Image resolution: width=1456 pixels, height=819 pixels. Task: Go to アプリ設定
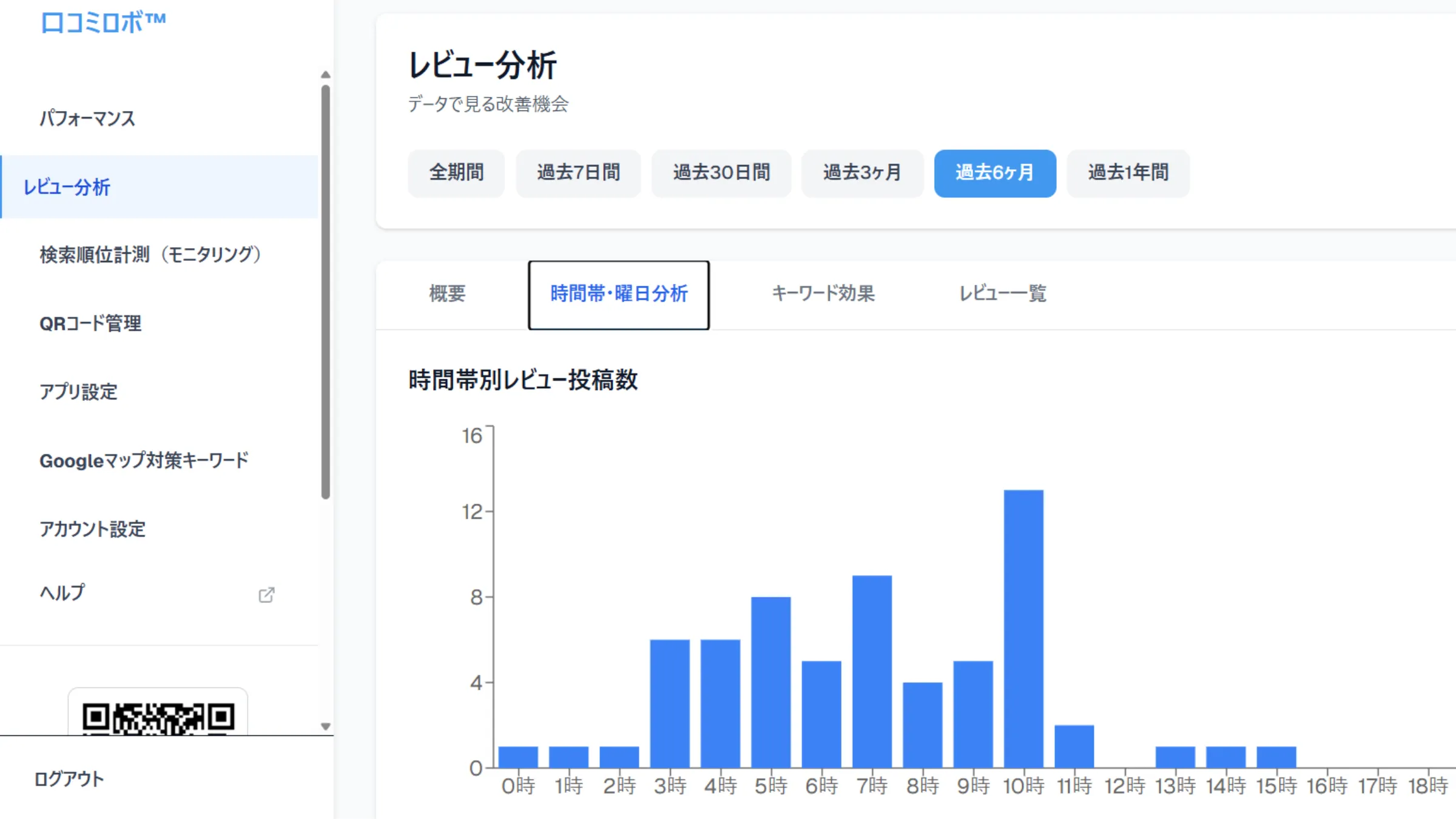[79, 393]
